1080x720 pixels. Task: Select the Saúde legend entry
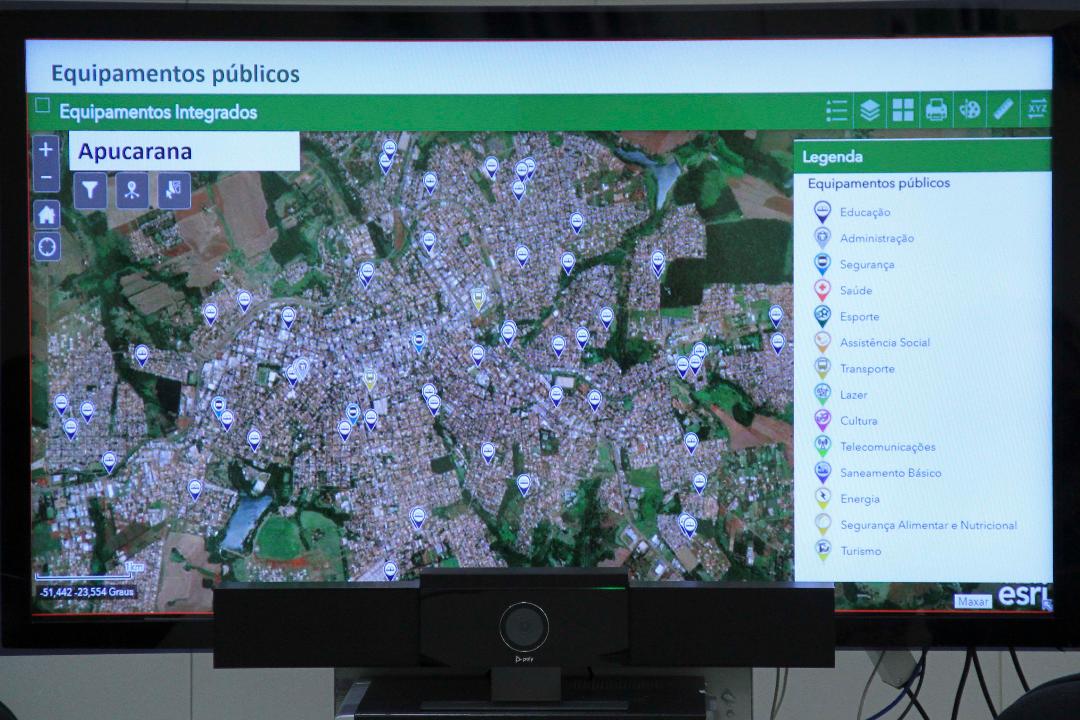(855, 291)
